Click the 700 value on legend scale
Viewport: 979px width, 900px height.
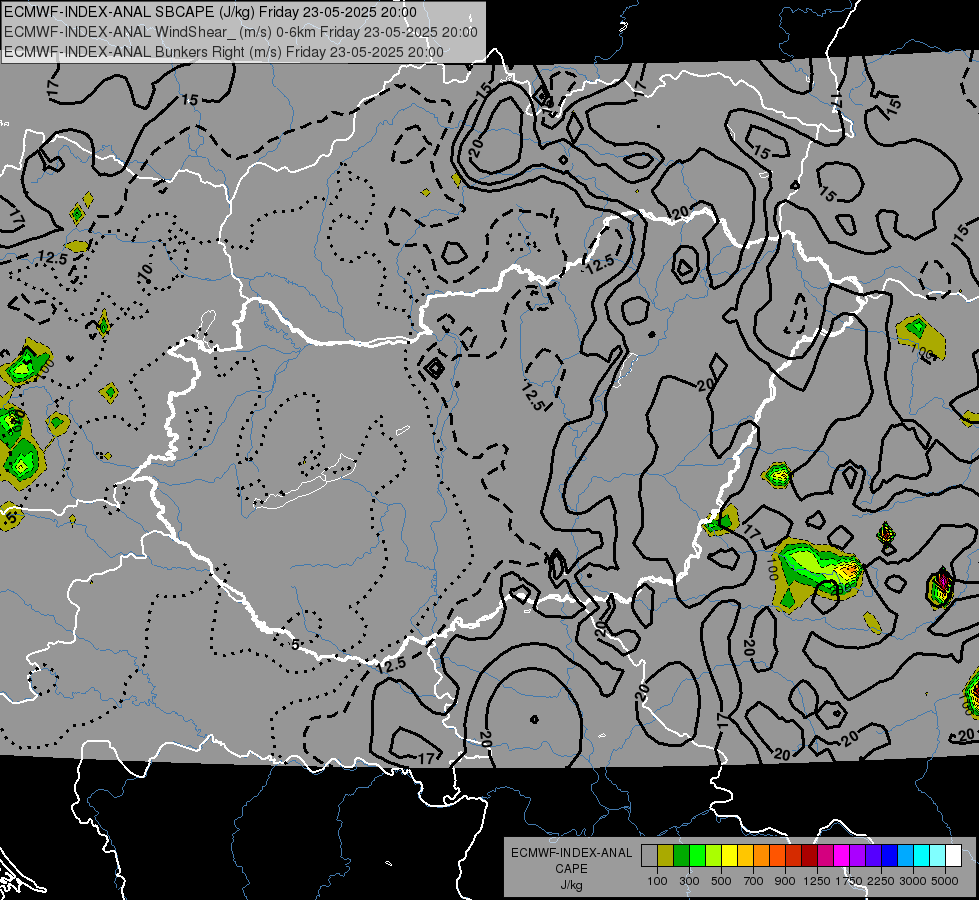click(x=754, y=881)
